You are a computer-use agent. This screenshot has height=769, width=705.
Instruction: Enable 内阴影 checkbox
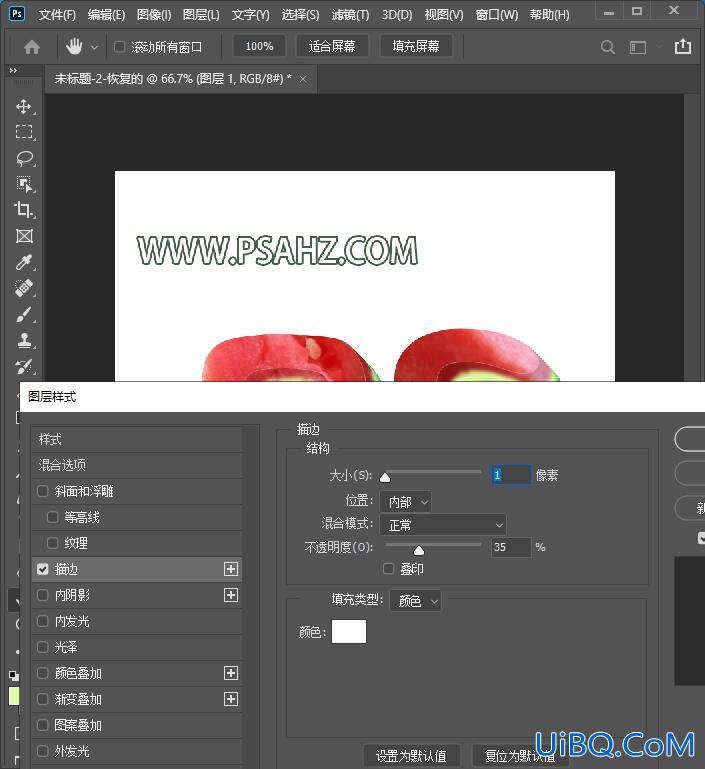43,595
